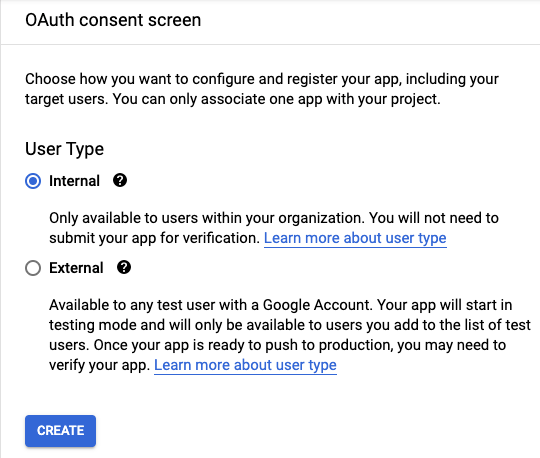
Task: Click the OAuth consent screen page title
Action: coord(113,20)
